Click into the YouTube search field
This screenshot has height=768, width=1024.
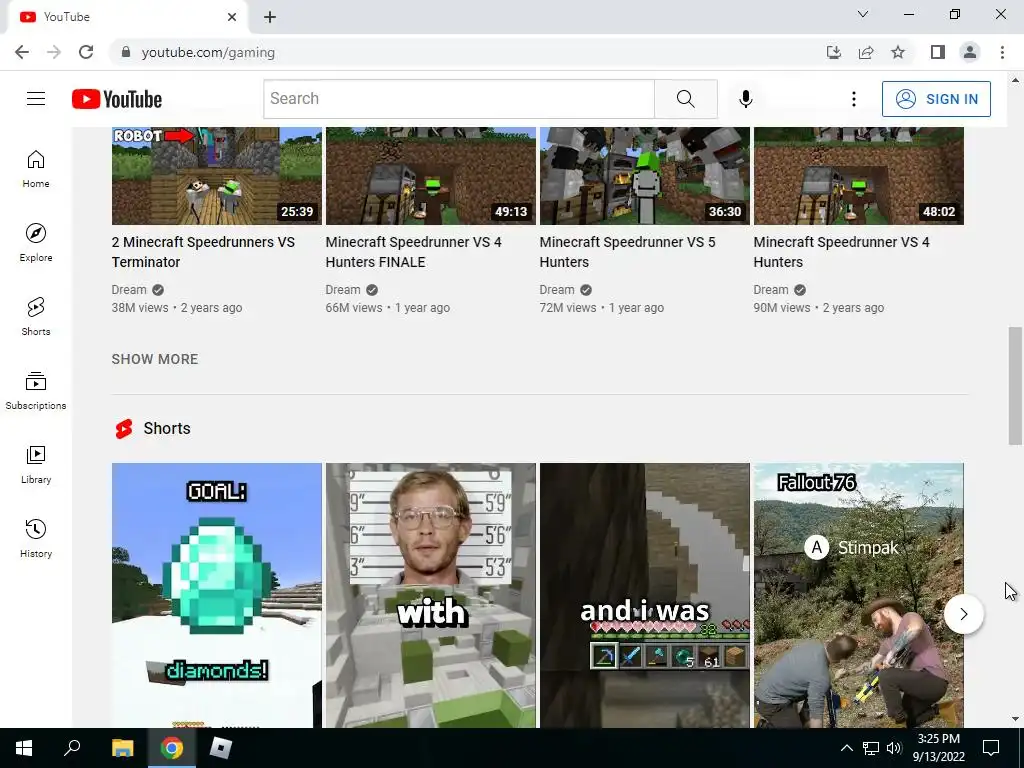point(459,99)
